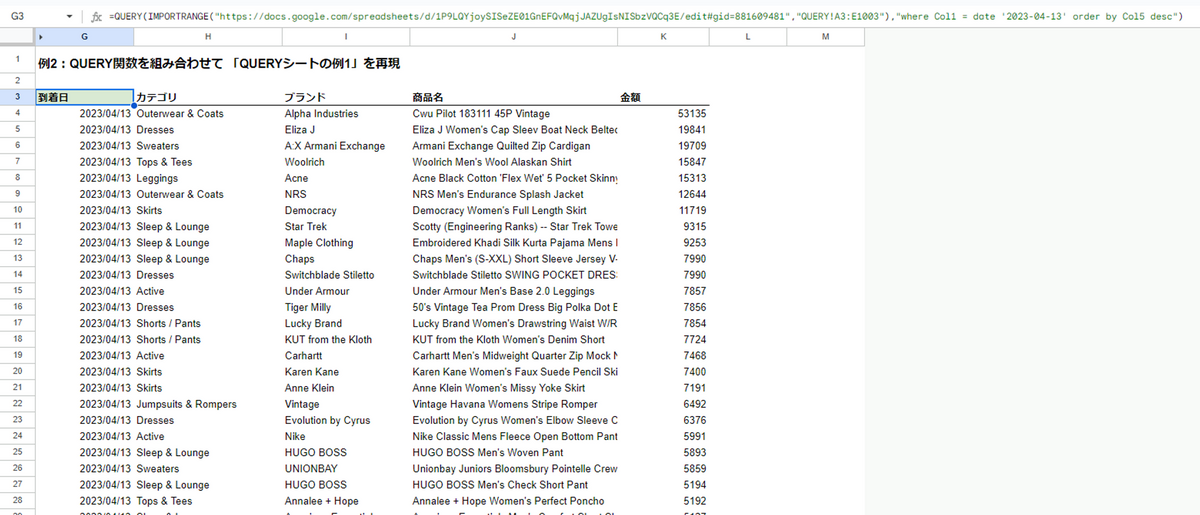Viewport: 1200px width, 515px height.
Task: Click the Nike brand cell
Action: coord(345,436)
